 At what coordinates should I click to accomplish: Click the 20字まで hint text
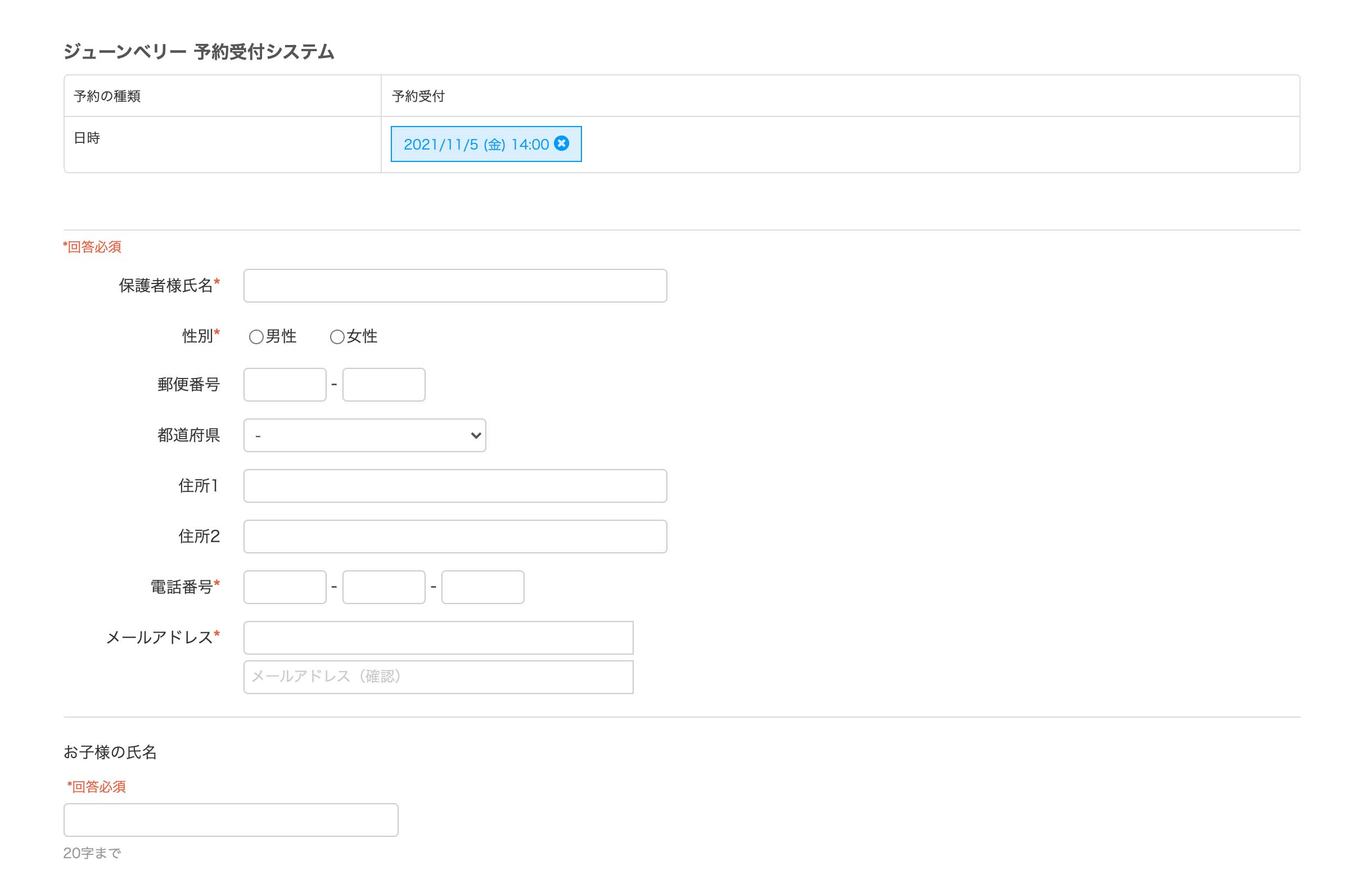pos(92,853)
